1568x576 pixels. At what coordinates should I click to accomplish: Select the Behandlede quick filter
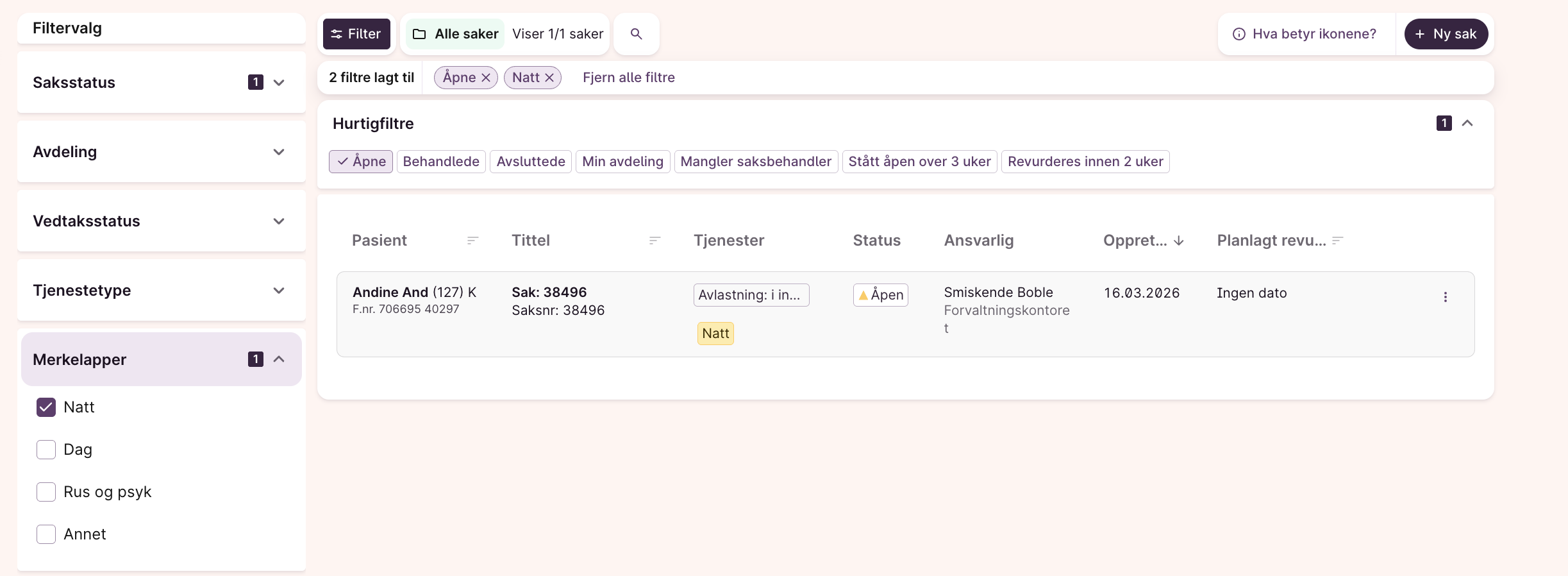coord(441,162)
